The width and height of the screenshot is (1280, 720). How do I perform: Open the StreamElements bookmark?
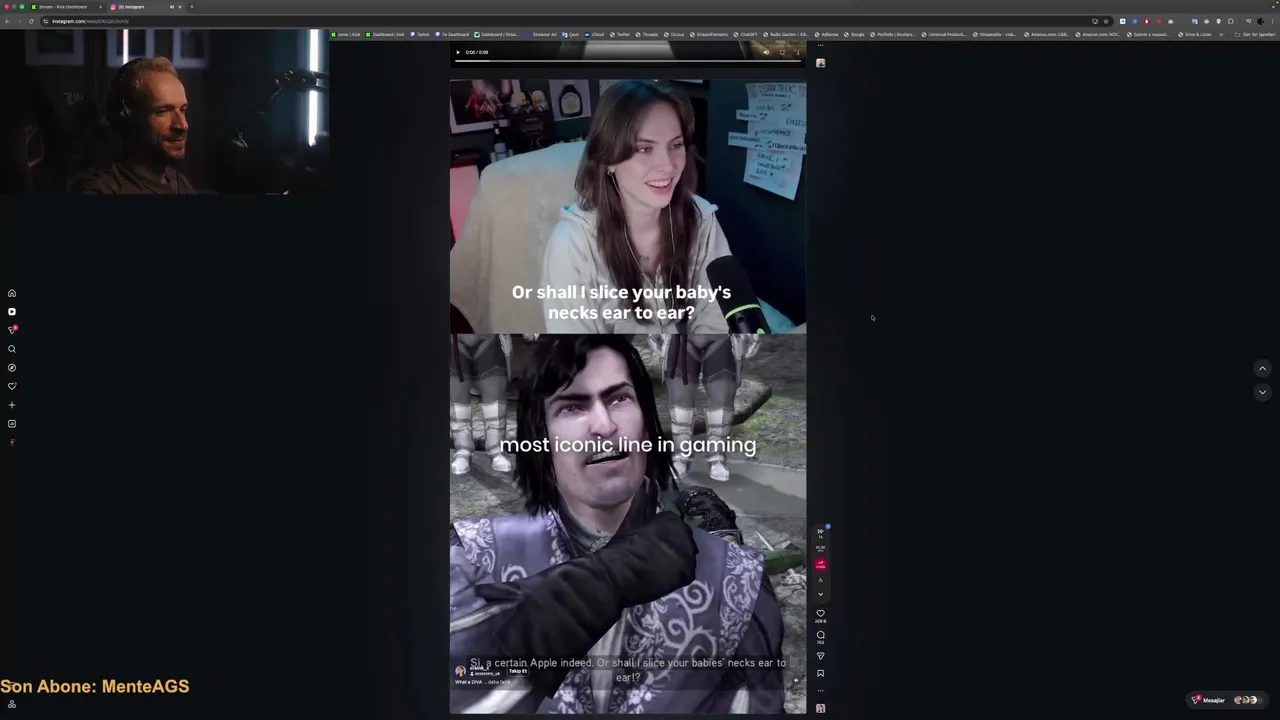point(708,34)
